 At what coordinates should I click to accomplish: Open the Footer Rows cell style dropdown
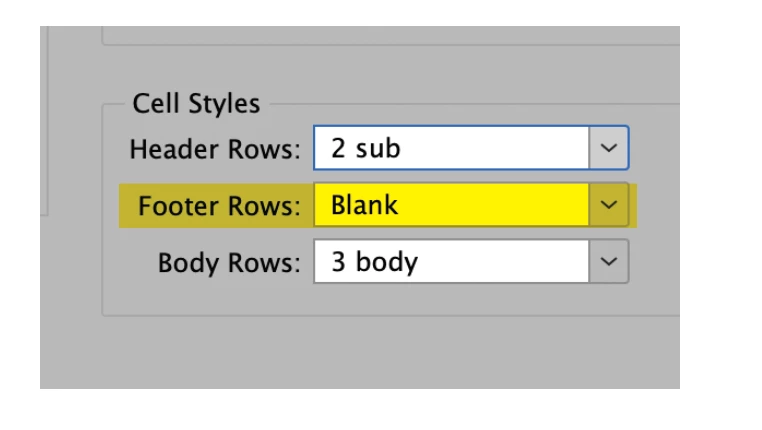470,206
